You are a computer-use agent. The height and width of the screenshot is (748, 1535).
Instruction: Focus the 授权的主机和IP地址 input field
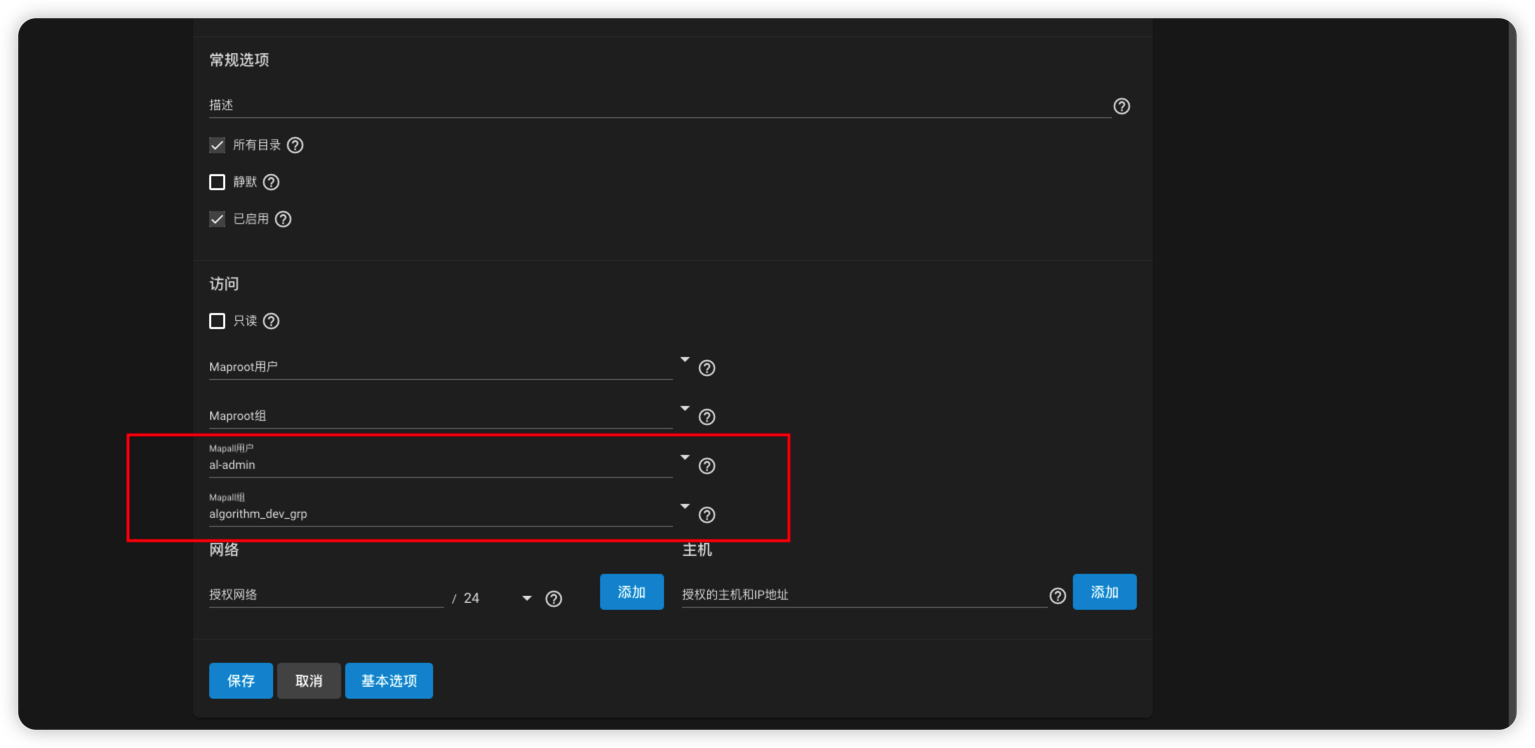[x=864, y=595]
